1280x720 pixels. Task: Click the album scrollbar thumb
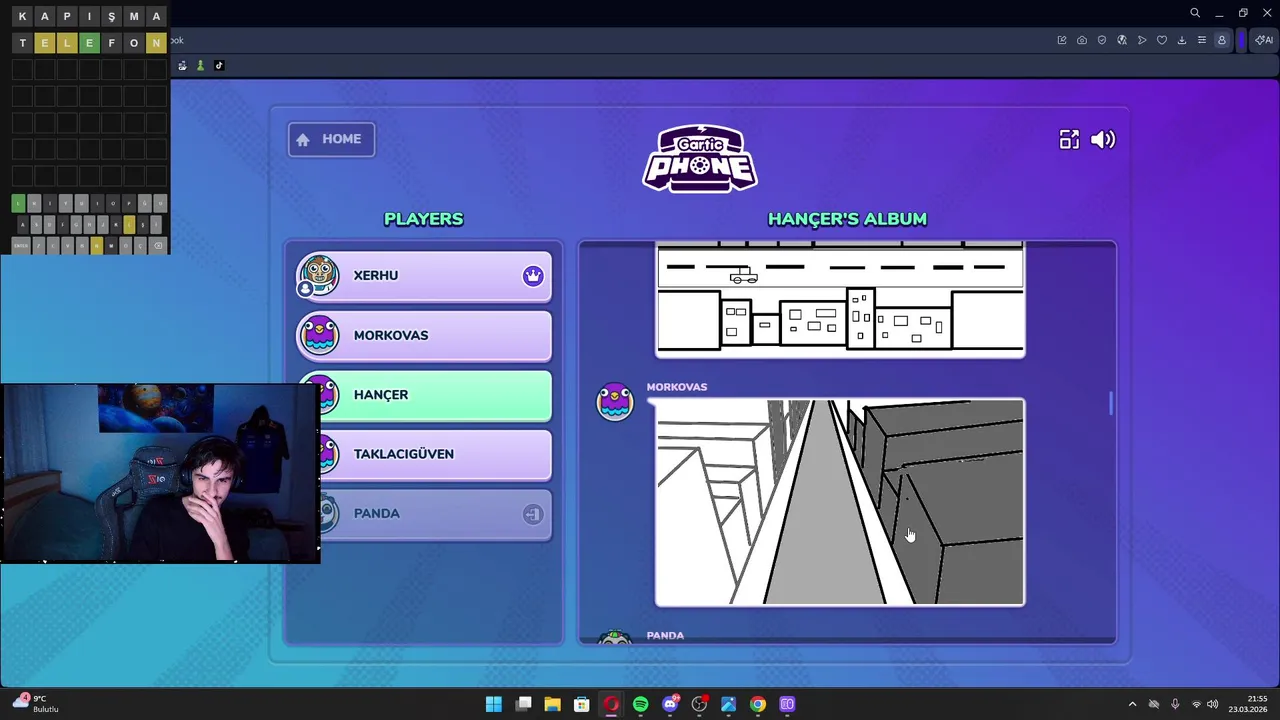(1110, 404)
